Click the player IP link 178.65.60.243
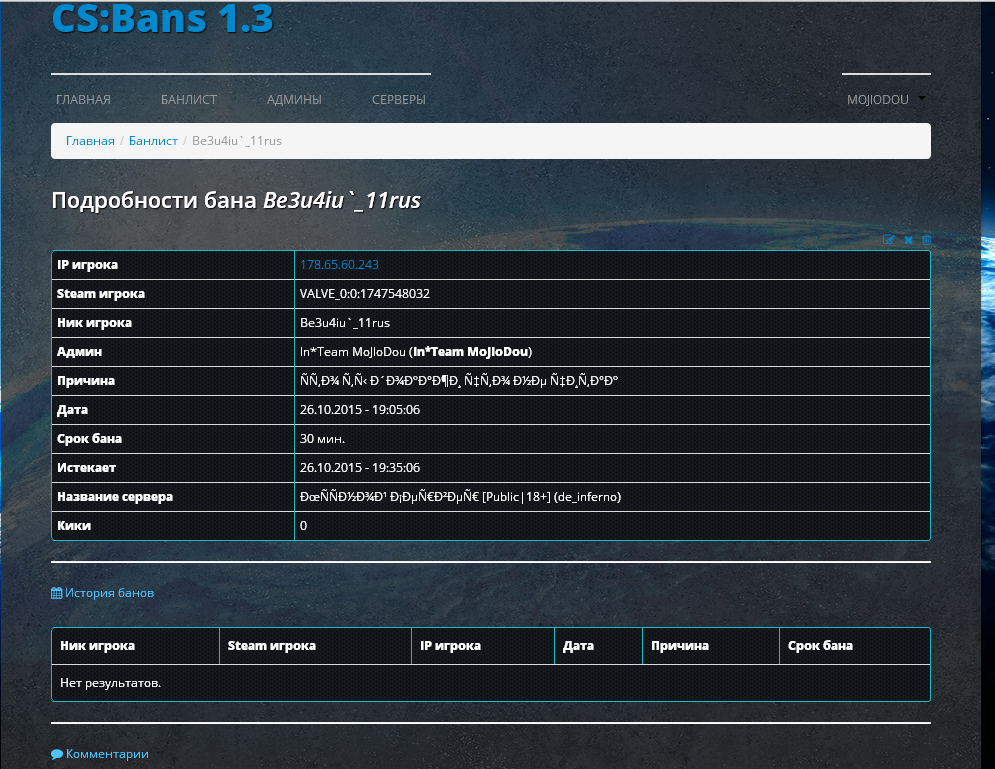995x769 pixels. (339, 265)
